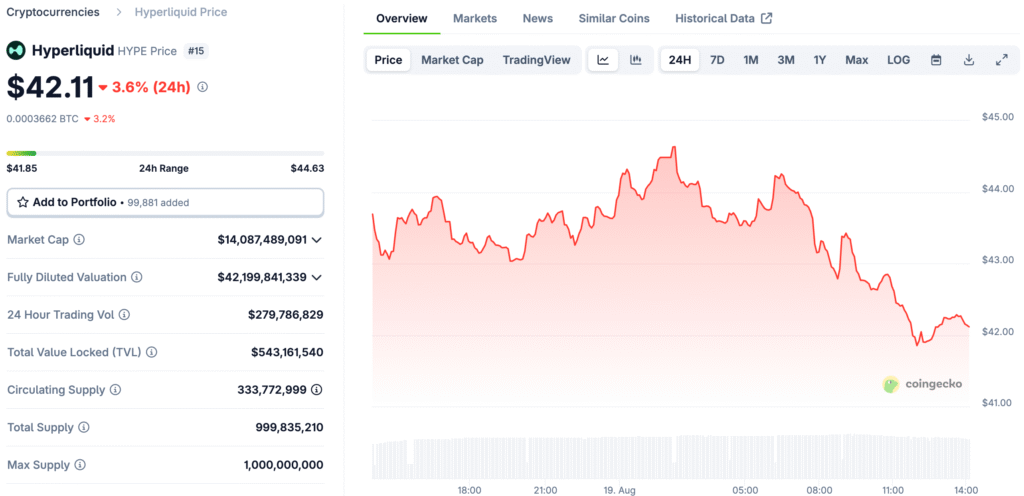Click the star icon in Add to Portfolio
Screen dimensions: 1024x496
coord(22,202)
